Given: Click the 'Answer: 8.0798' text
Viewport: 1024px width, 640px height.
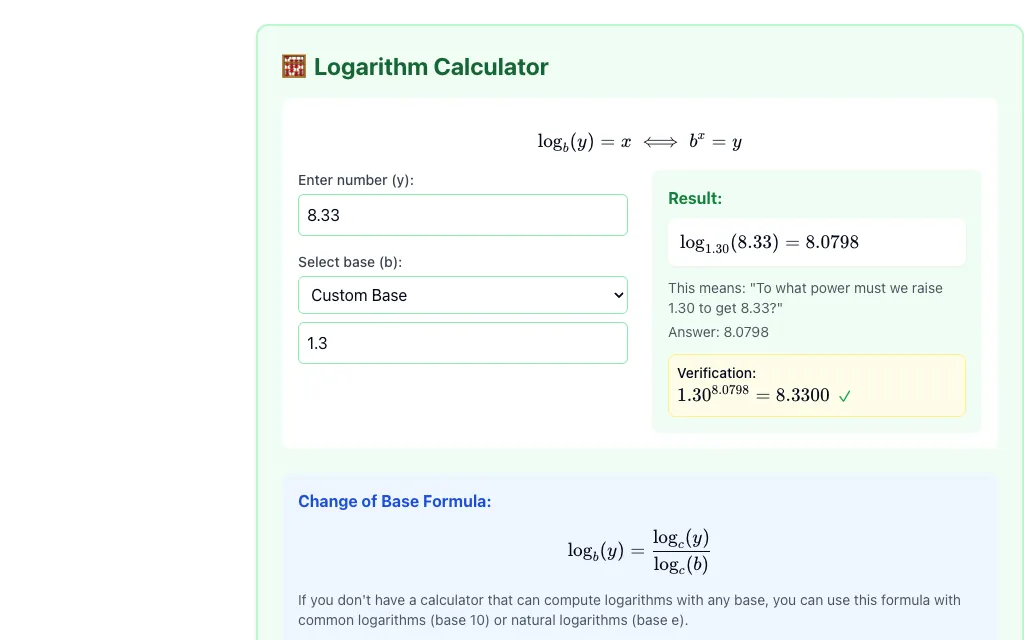Looking at the screenshot, I should point(718,332).
